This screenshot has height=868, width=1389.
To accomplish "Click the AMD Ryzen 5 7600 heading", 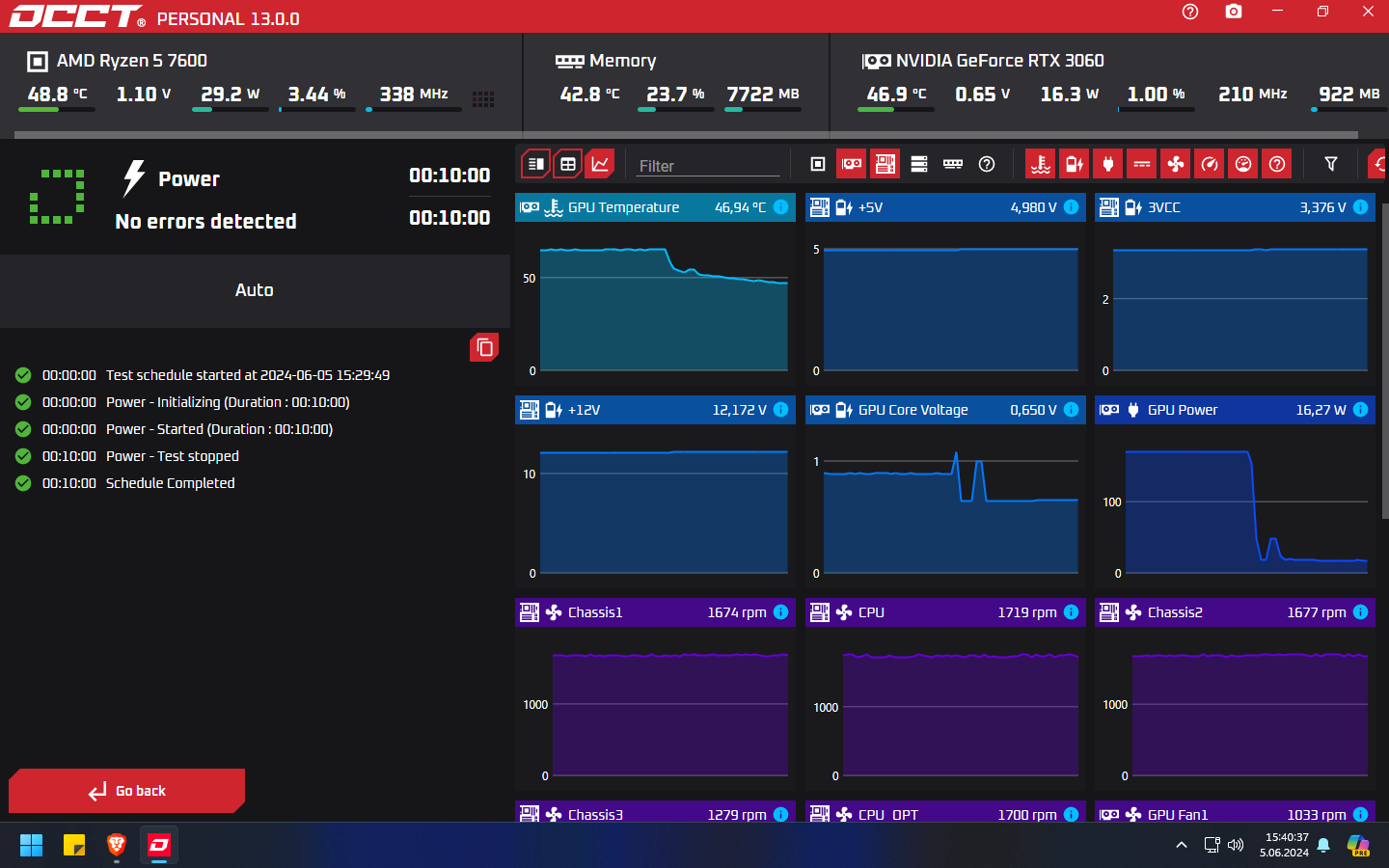I will (x=132, y=61).
